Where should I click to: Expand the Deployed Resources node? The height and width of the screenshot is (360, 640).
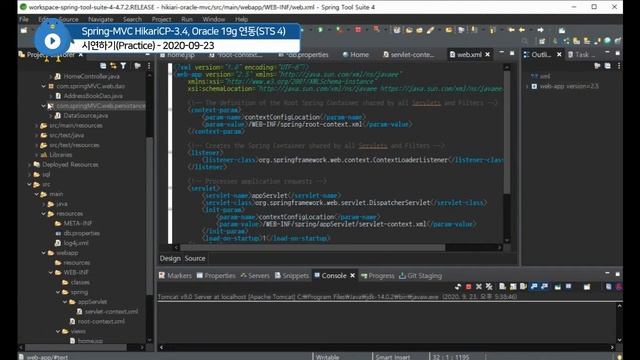coord(30,164)
